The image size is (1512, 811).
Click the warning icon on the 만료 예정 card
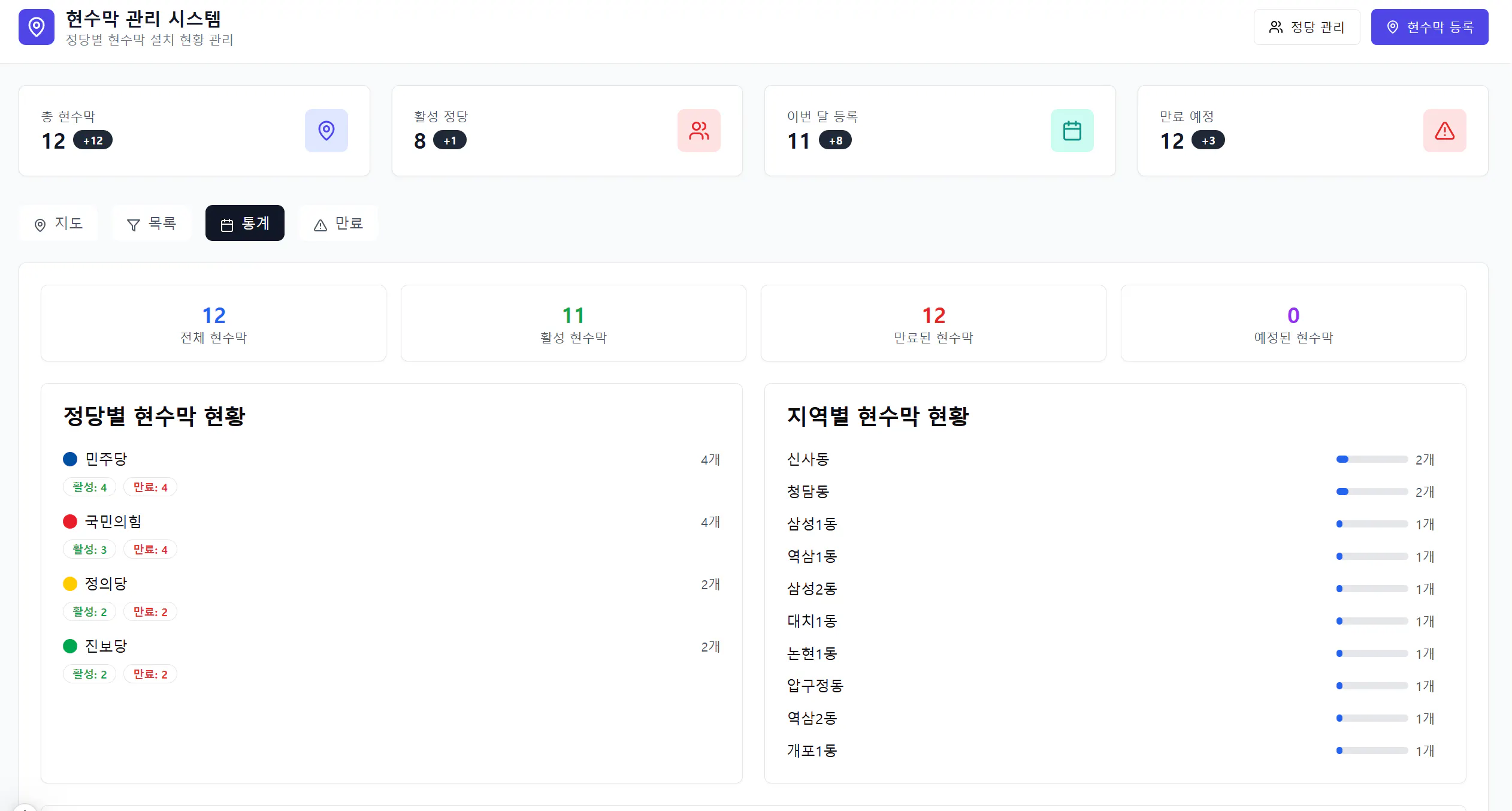1444,130
